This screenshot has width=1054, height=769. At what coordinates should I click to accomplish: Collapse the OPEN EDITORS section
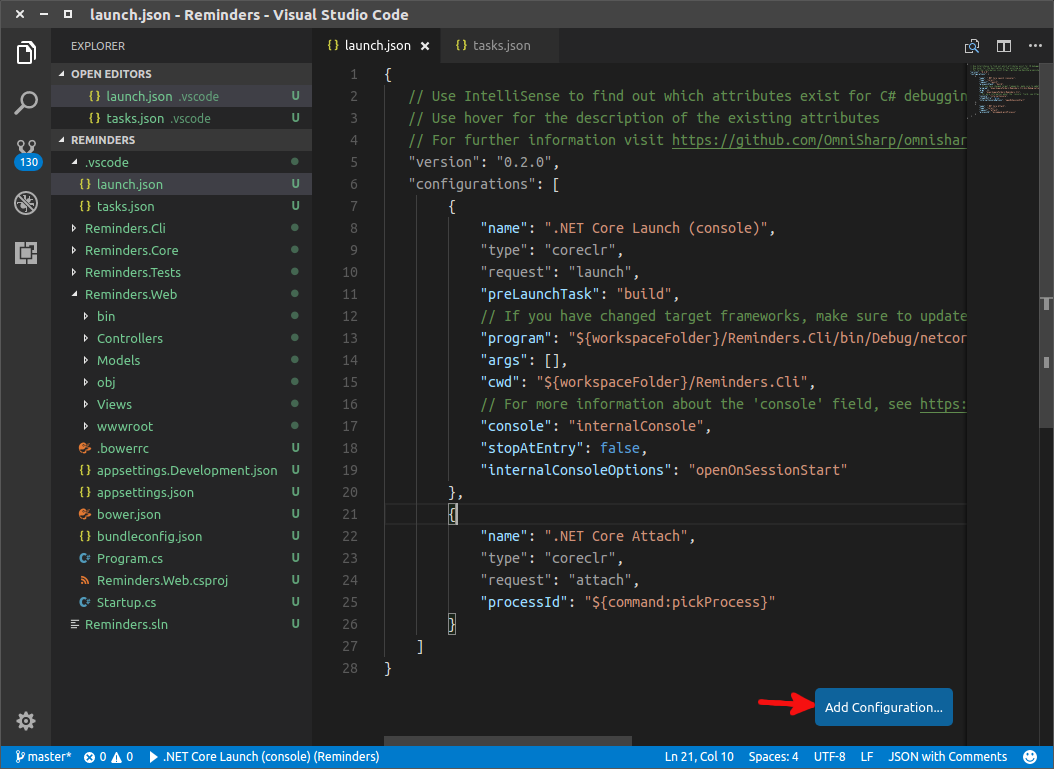[x=181, y=74]
